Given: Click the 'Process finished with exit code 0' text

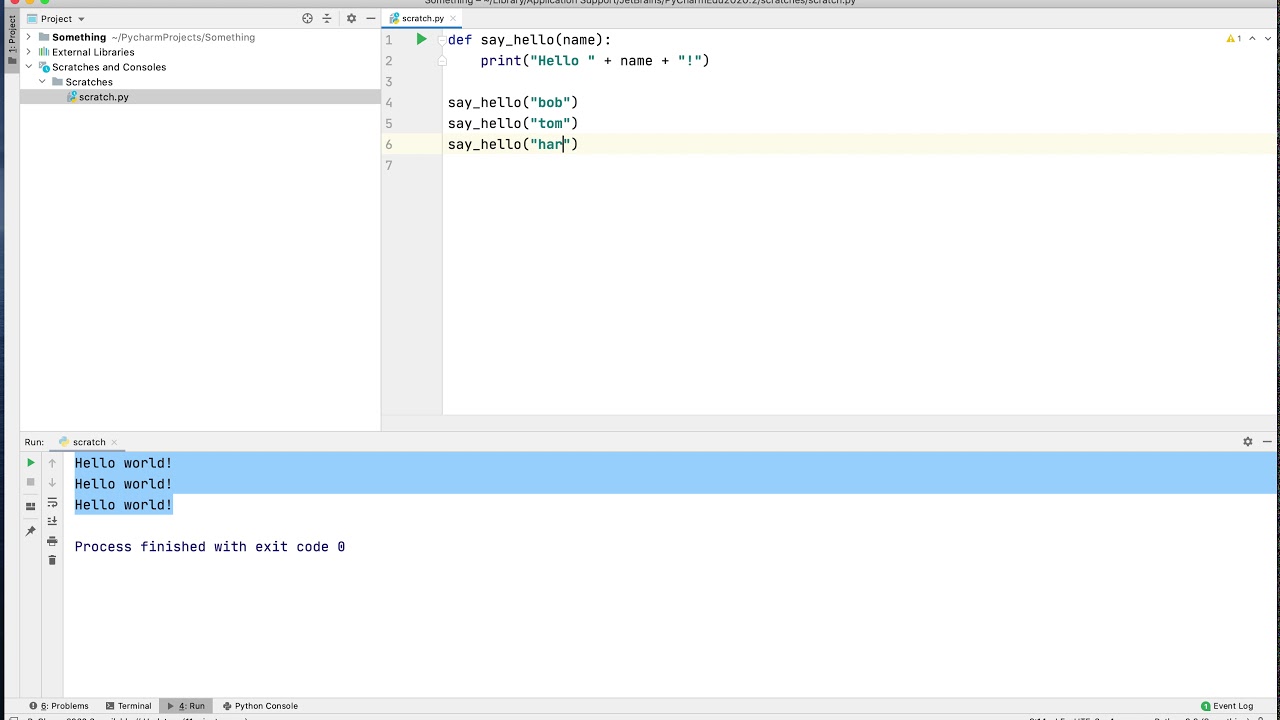Looking at the screenshot, I should 210,547.
